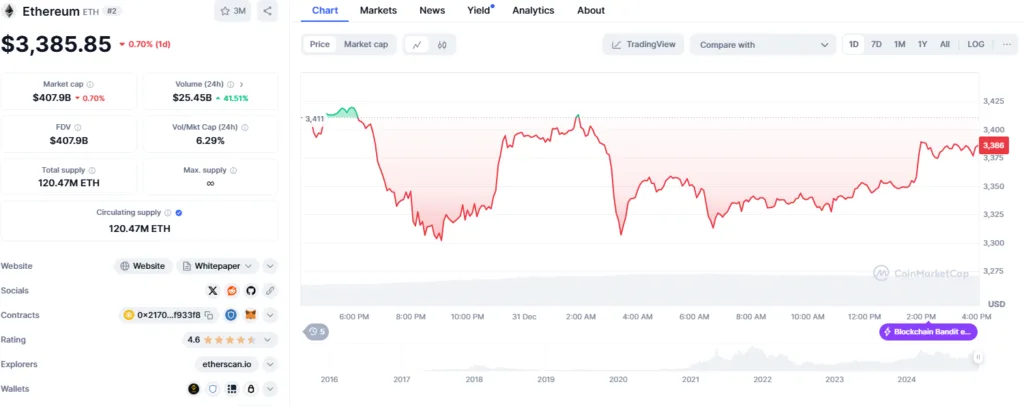The width and height of the screenshot is (1024, 406).
Task: Click Circulating supply info icon
Action: 168,213
